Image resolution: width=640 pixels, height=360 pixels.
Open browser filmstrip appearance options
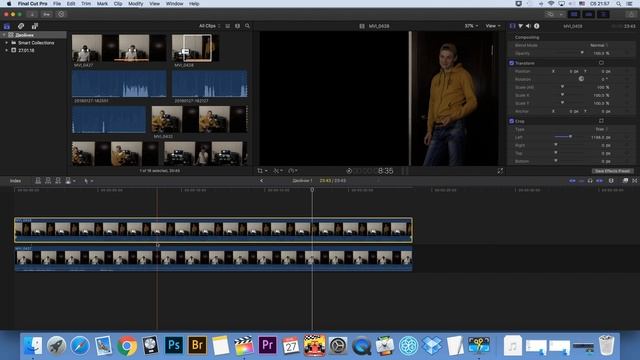[x=238, y=26]
